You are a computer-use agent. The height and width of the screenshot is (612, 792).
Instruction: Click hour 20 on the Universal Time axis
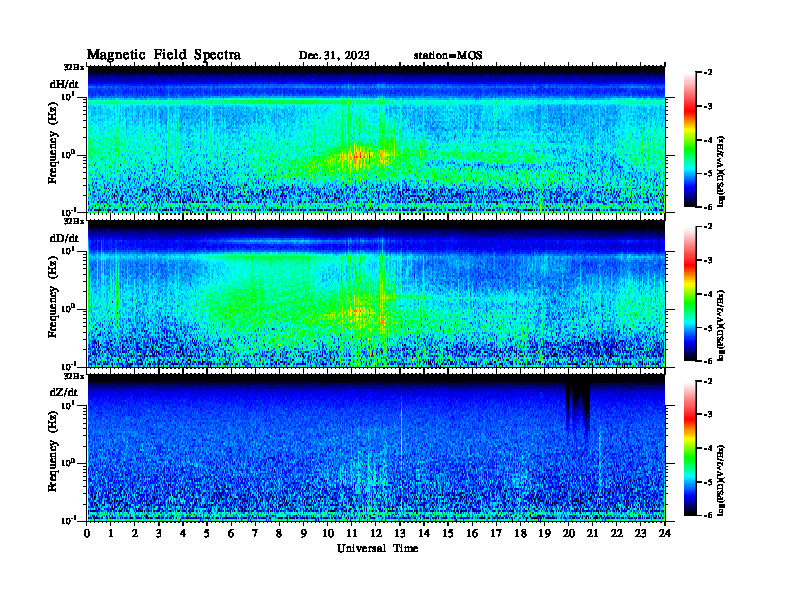coord(569,534)
